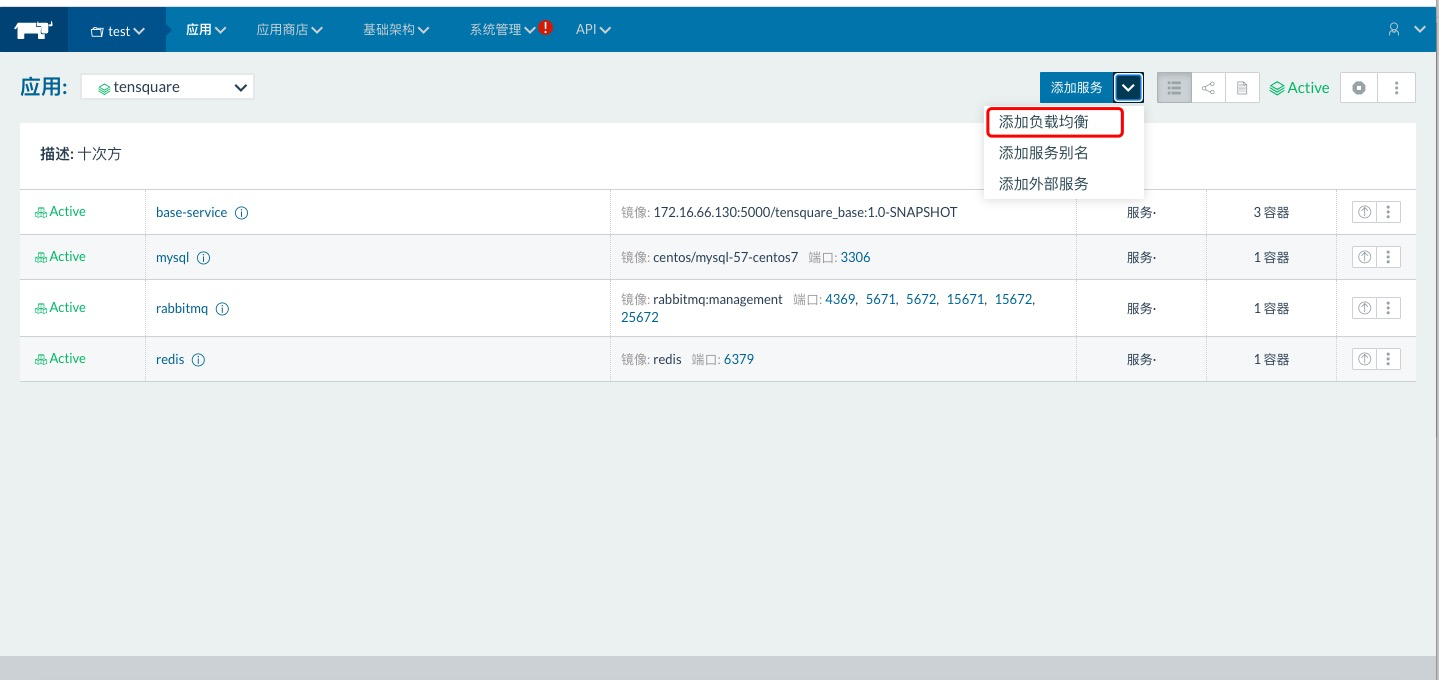Click rabbitmq port 5672 link
The height and width of the screenshot is (680, 1439).
pos(921,299)
